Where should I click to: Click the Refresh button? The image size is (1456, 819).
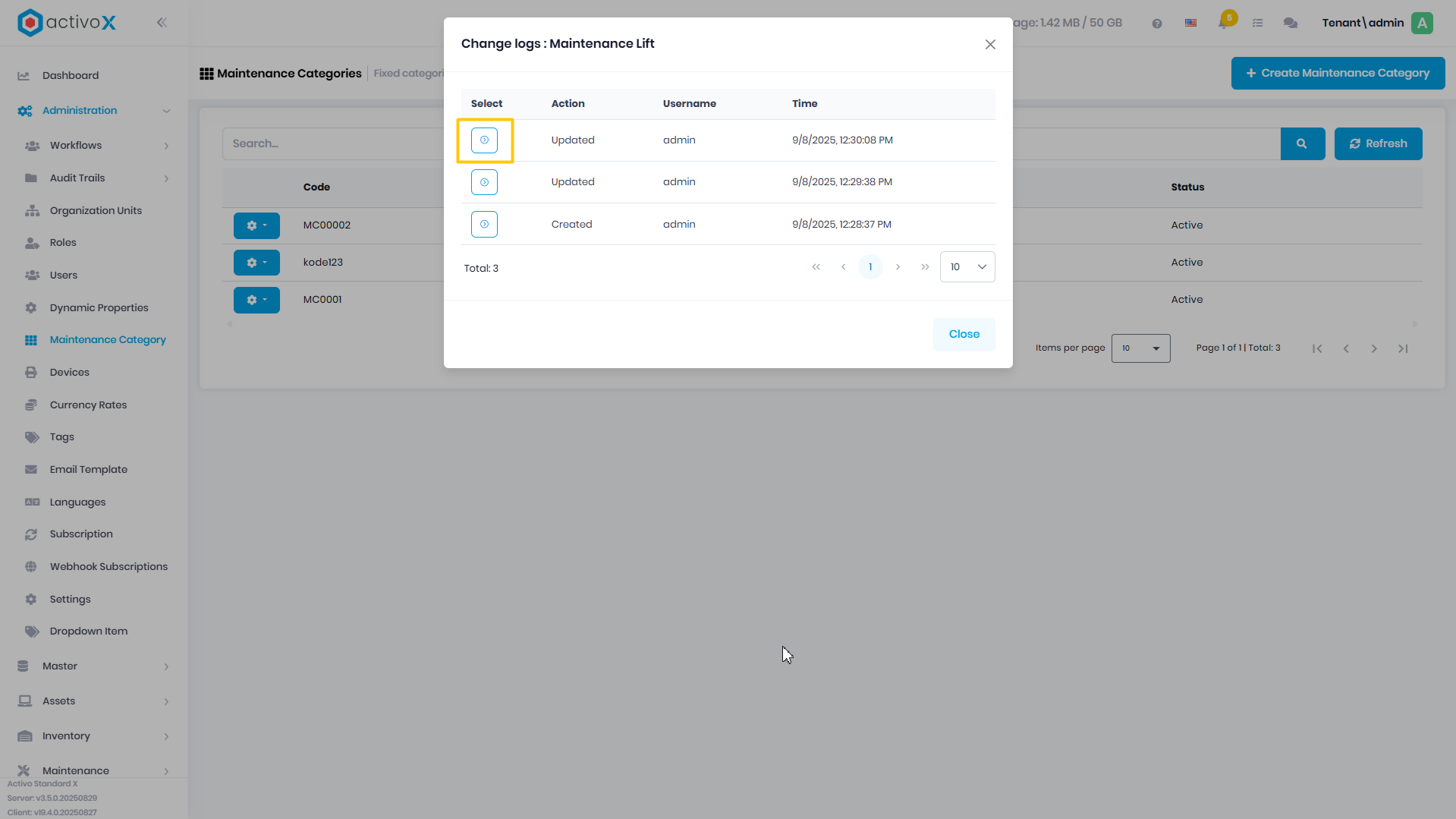pyautogui.click(x=1378, y=144)
